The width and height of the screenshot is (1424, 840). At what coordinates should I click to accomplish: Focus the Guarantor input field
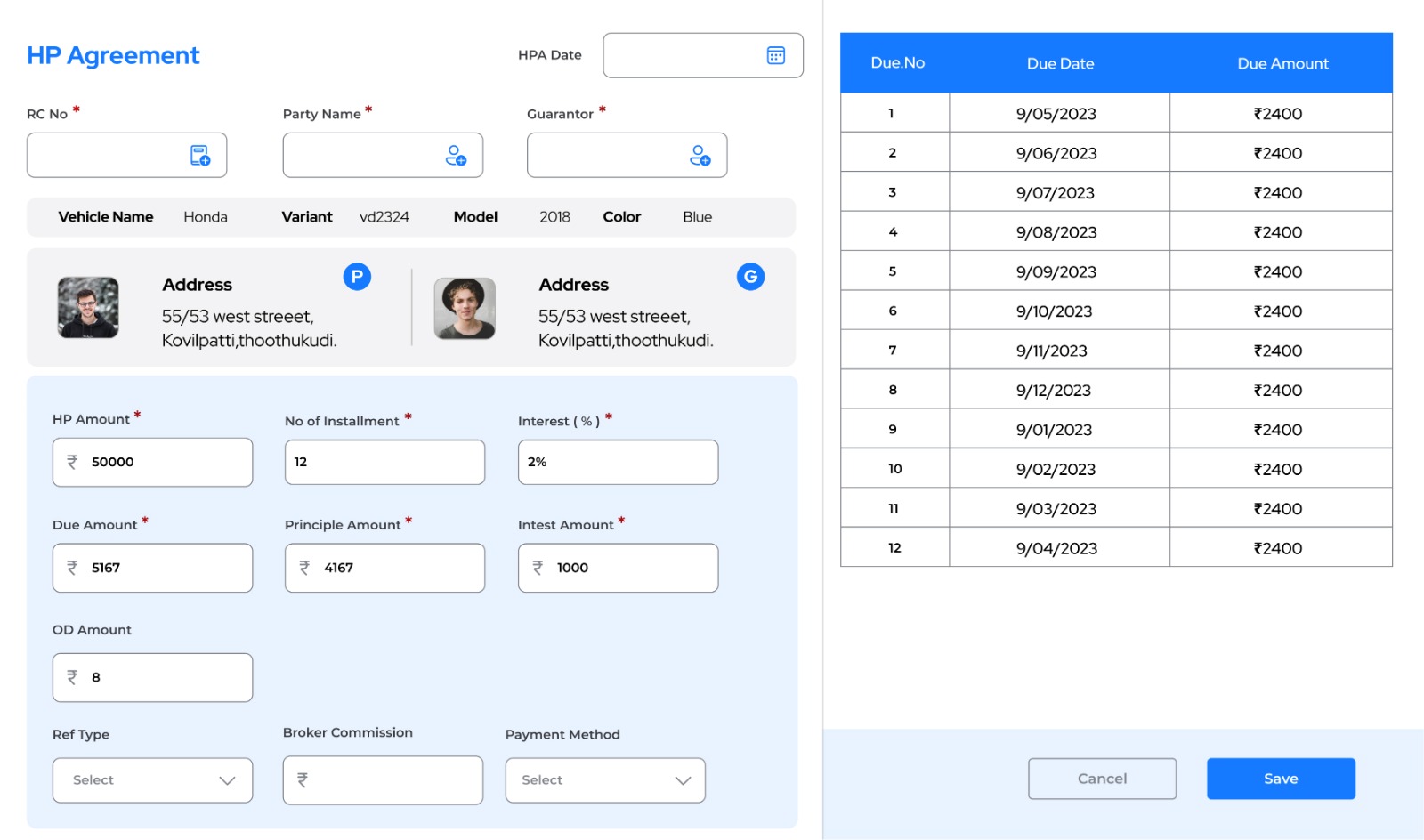click(627, 156)
